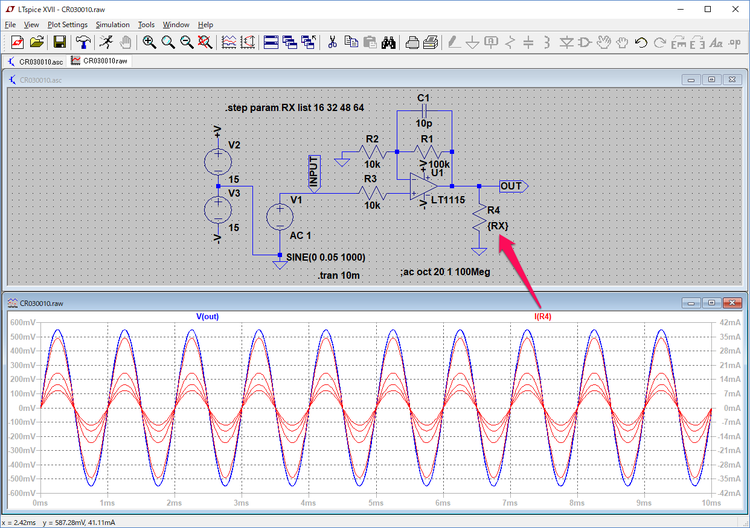
Task: Click the Zoom In magnifier icon
Action: [149, 42]
